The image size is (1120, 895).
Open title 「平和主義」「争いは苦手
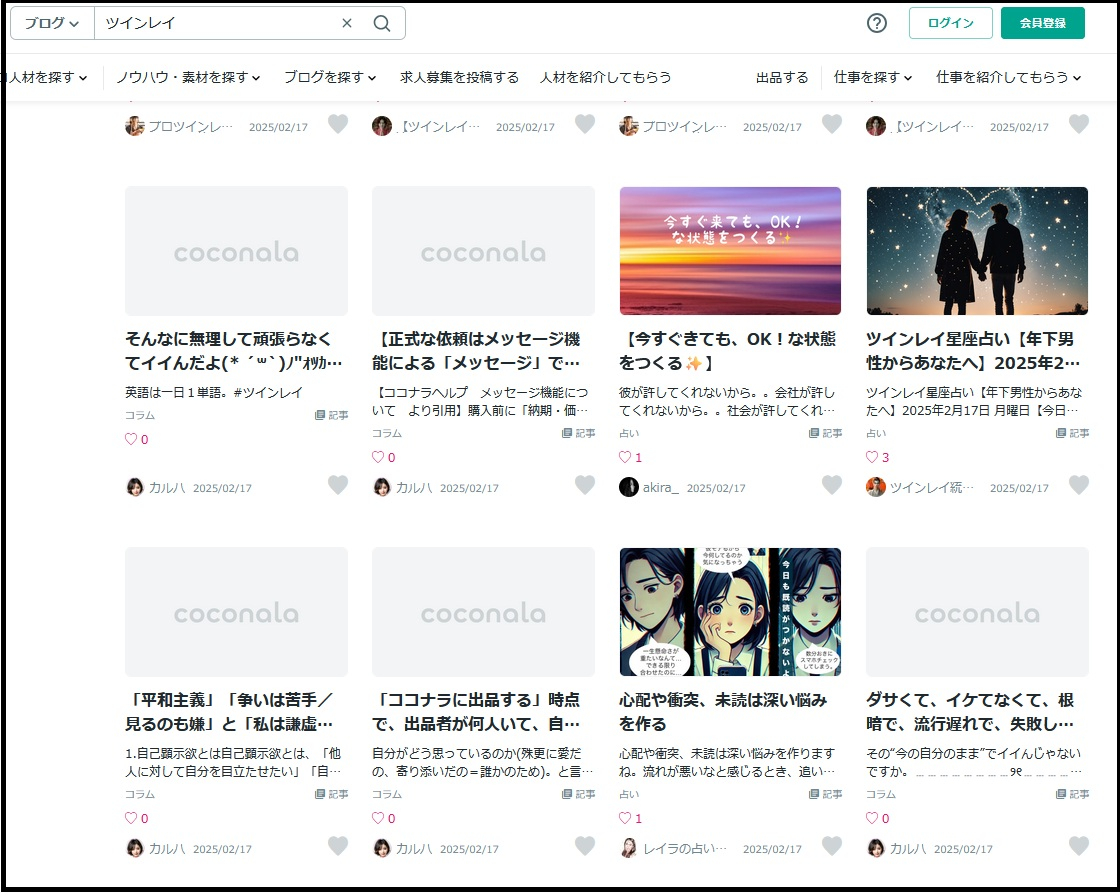[229, 712]
